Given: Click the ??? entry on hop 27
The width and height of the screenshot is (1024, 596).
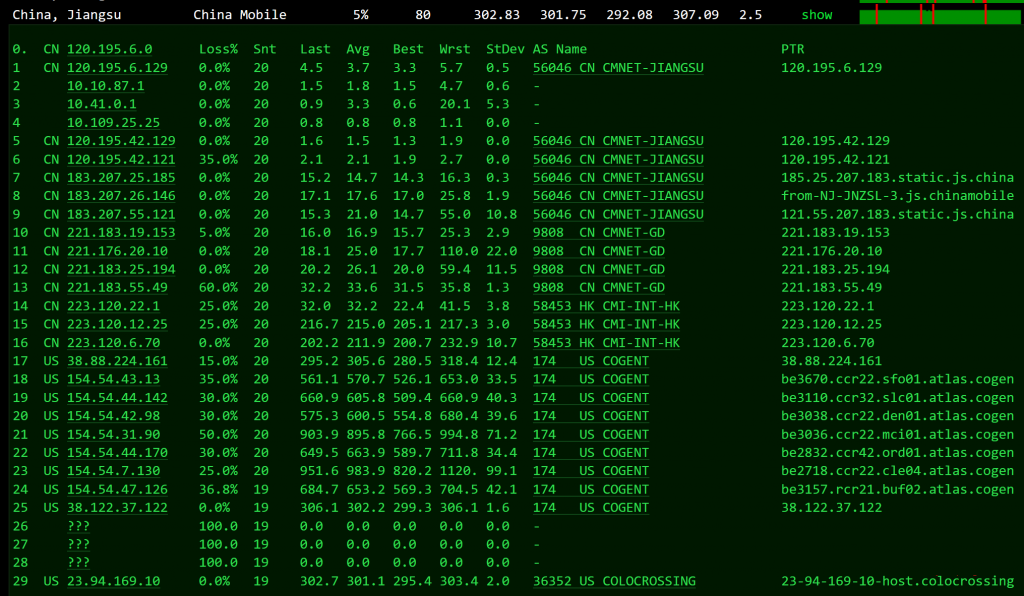Looking at the screenshot, I should click(78, 544).
